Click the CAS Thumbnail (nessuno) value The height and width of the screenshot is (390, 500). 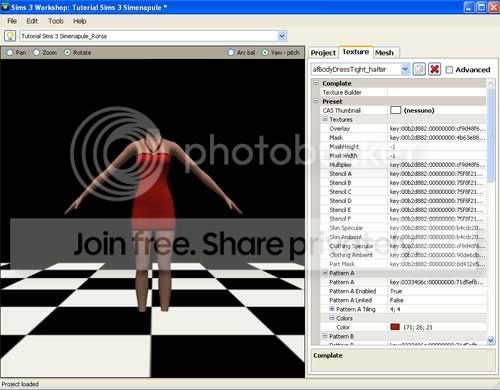[419, 110]
